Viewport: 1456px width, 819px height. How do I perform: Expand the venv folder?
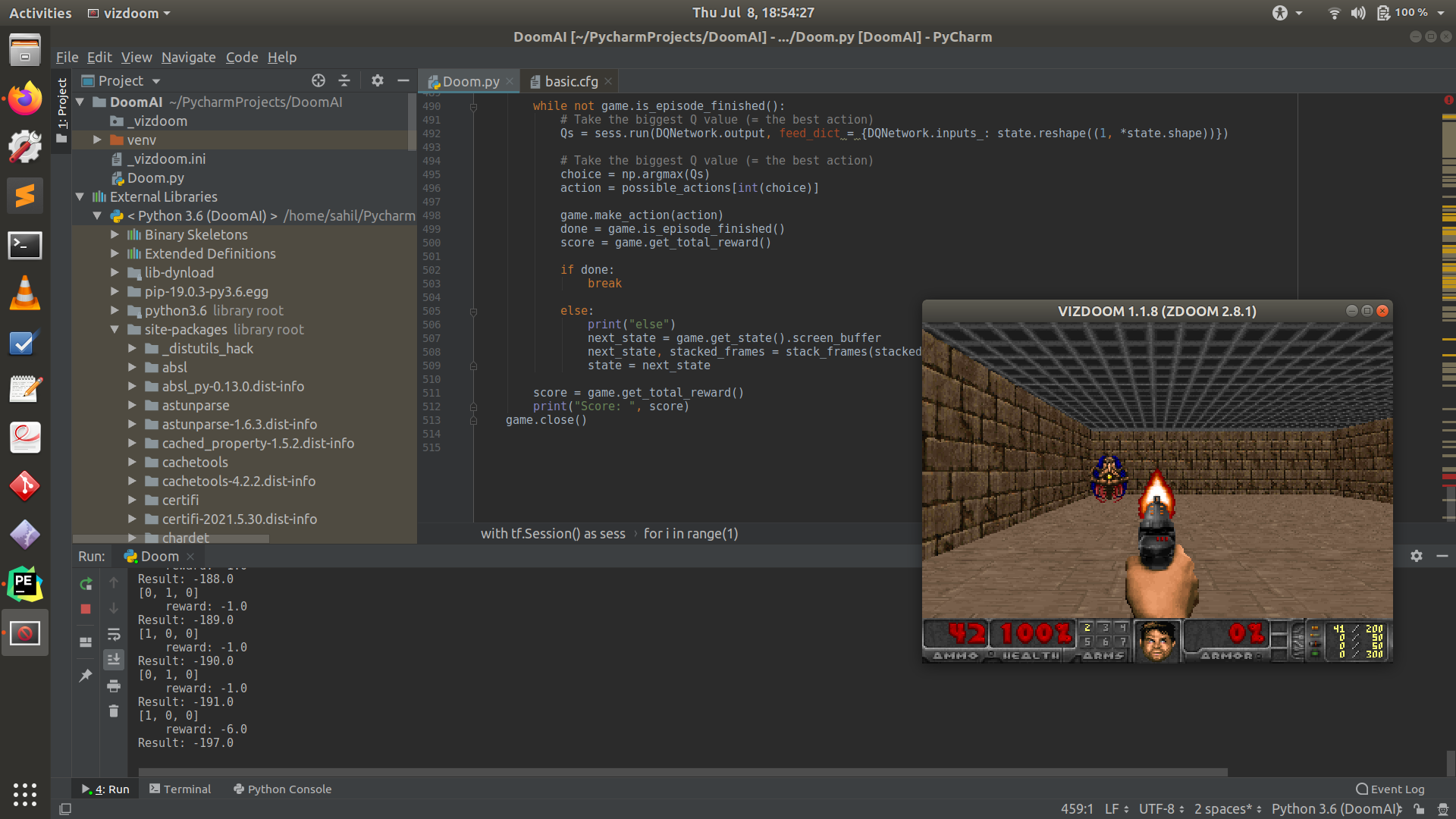coord(97,140)
